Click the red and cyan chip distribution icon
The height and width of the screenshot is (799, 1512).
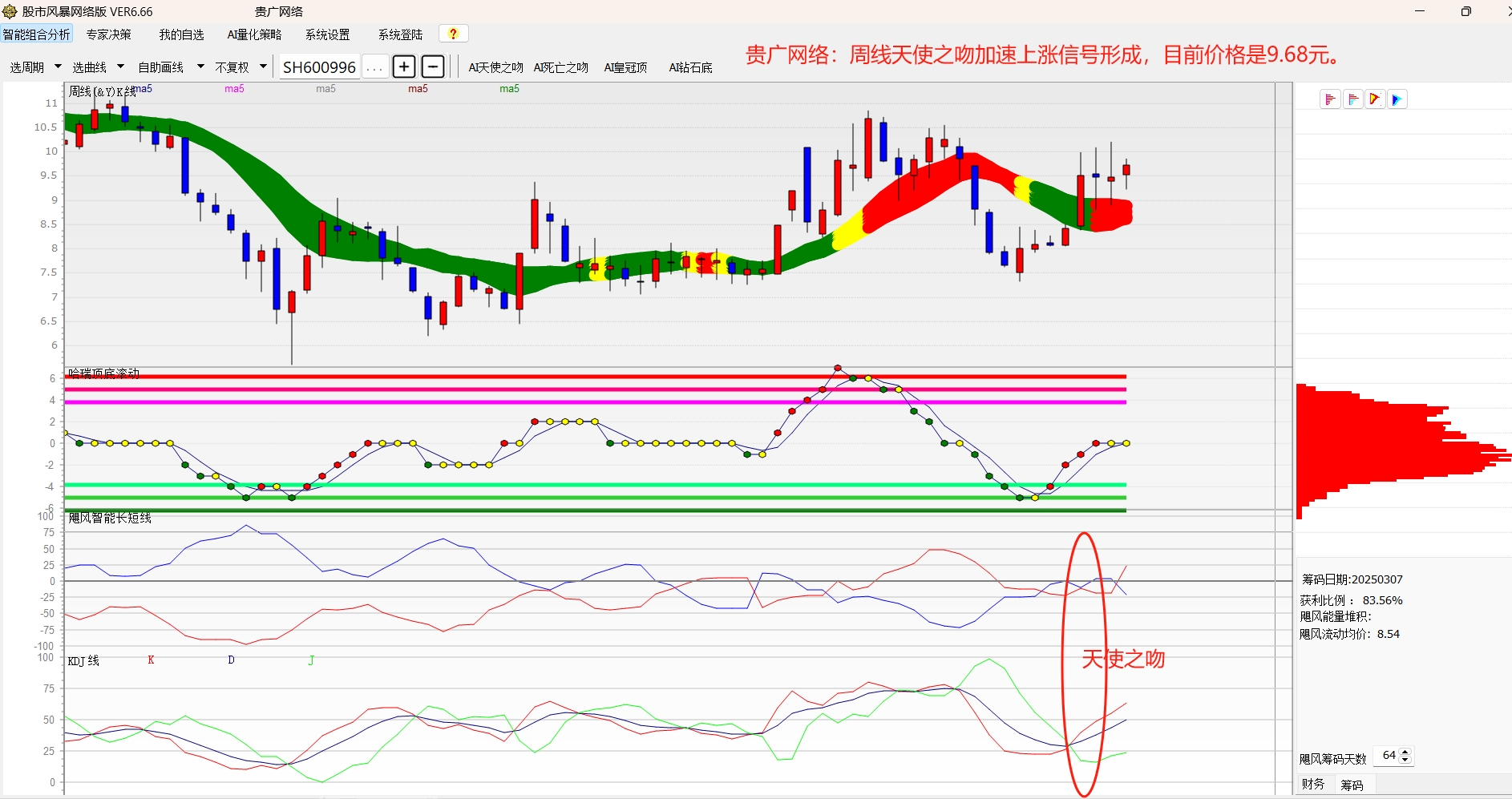[x=1352, y=99]
